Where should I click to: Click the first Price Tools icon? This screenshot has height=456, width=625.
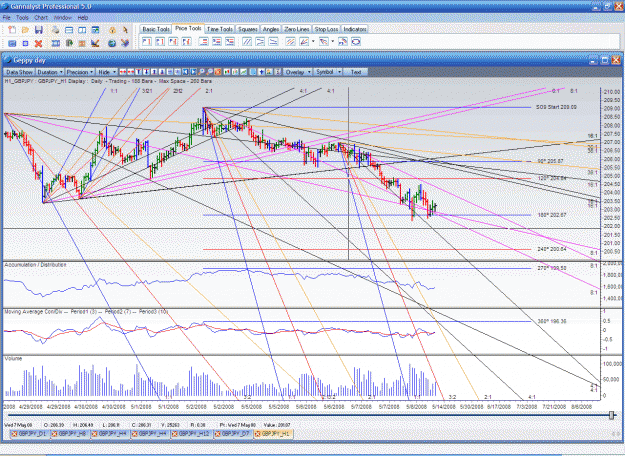147,41
